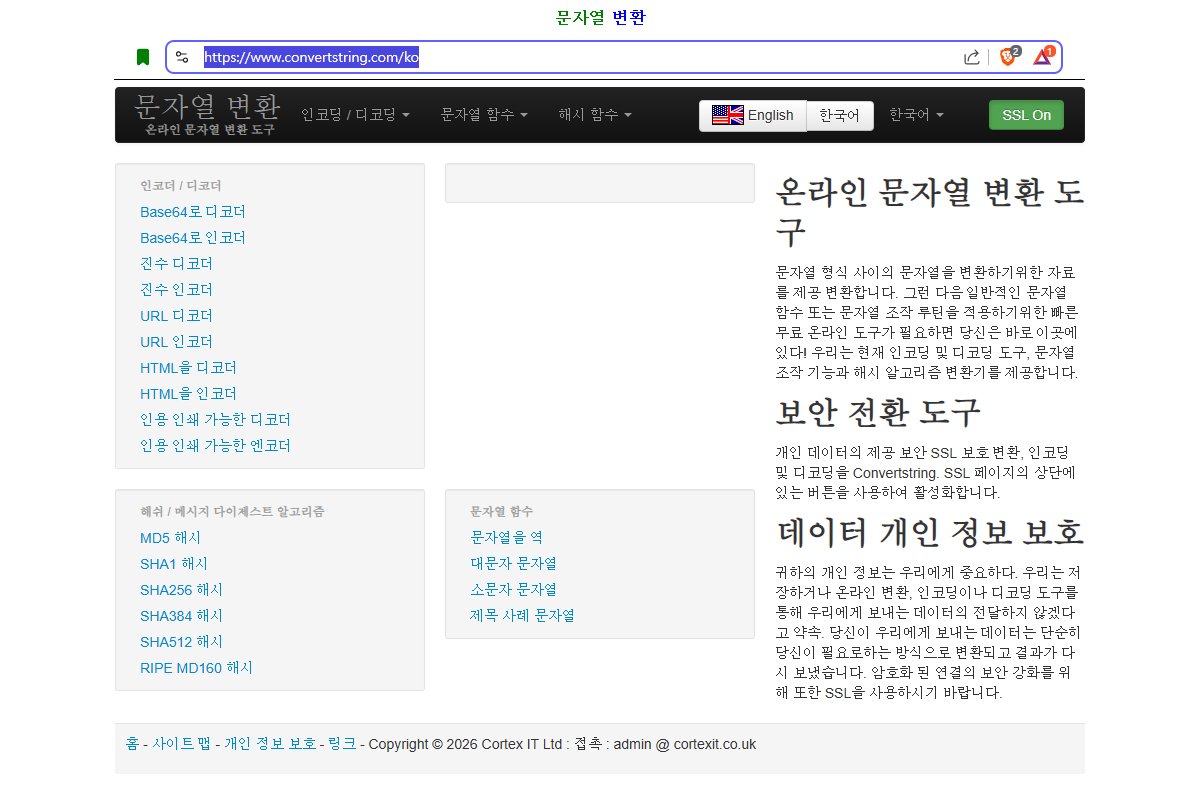The width and height of the screenshot is (1200, 800).
Task: Click the 개인 정보 보호 footer link
Action: 270,744
